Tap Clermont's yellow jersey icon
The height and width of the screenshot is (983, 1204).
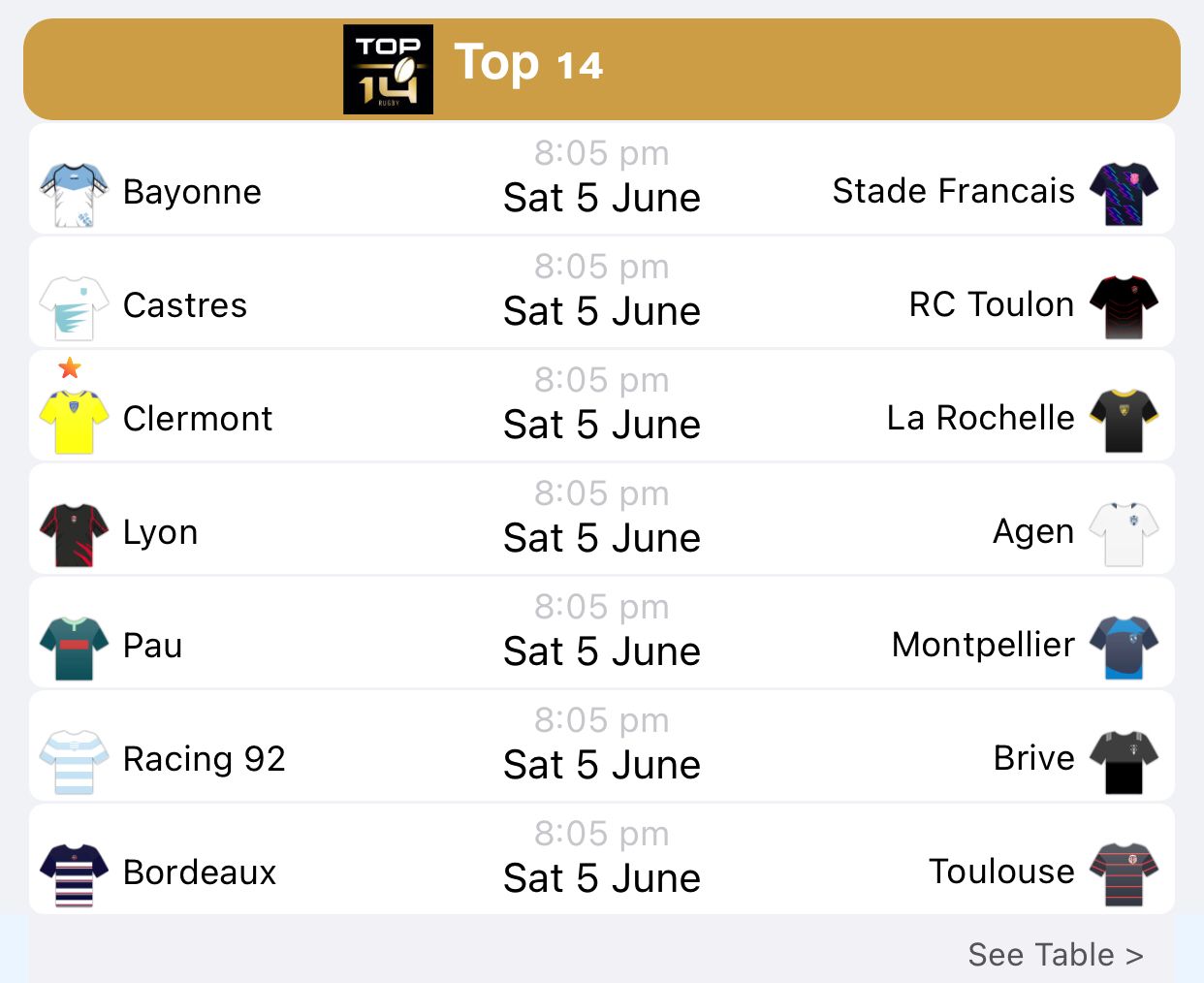(x=74, y=421)
